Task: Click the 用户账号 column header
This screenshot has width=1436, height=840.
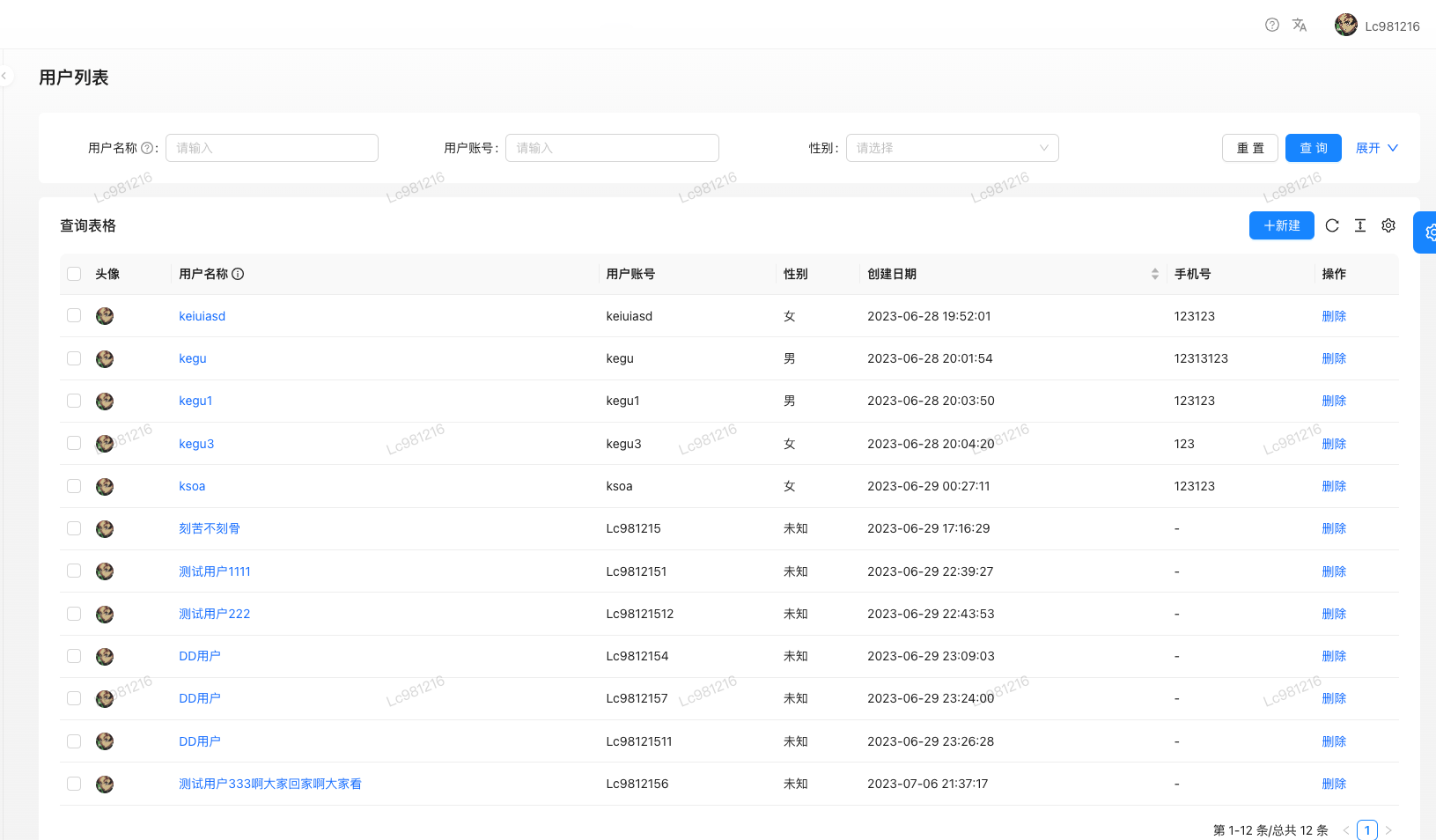Action: point(630,274)
